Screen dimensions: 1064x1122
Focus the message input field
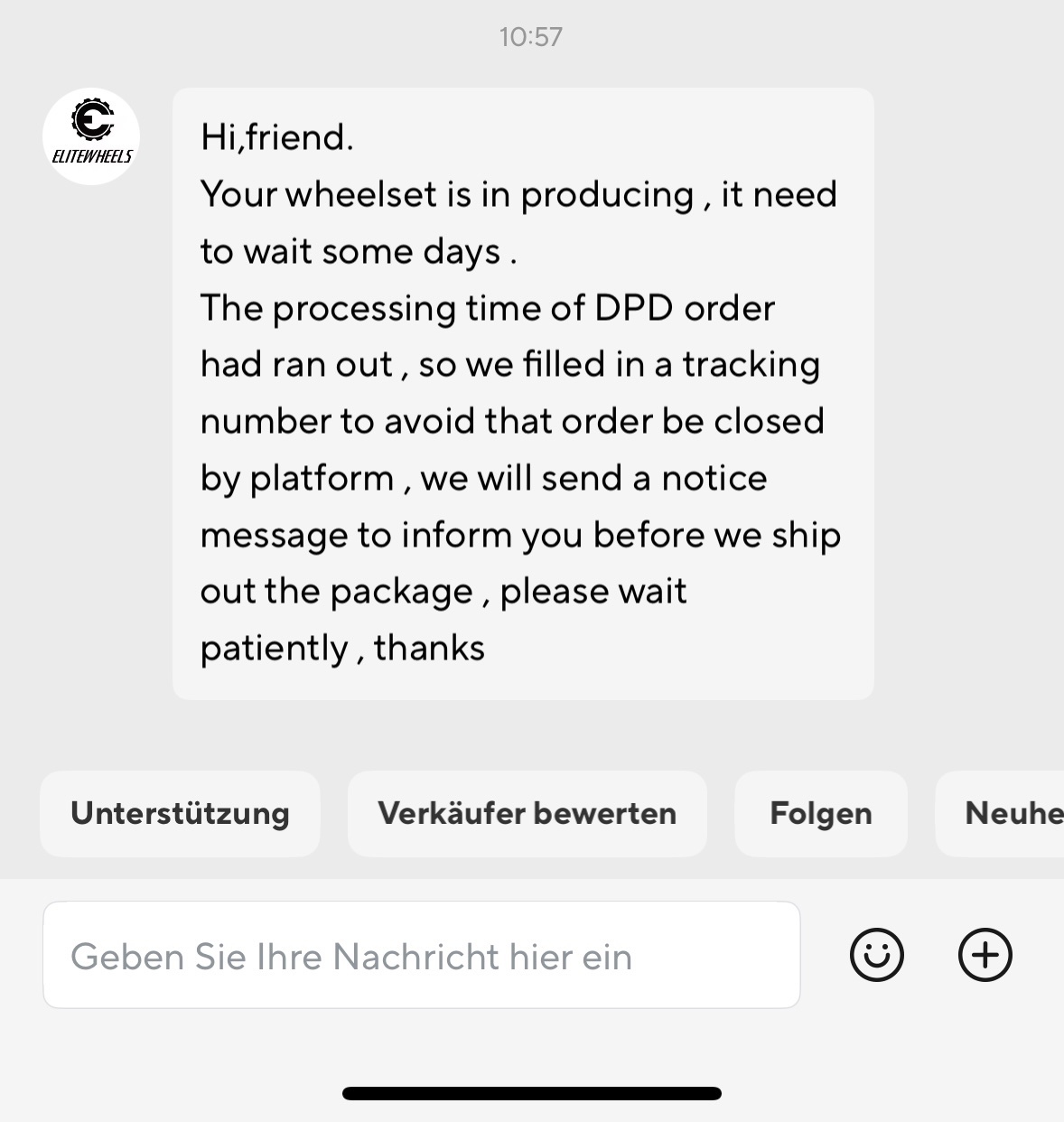point(421,955)
